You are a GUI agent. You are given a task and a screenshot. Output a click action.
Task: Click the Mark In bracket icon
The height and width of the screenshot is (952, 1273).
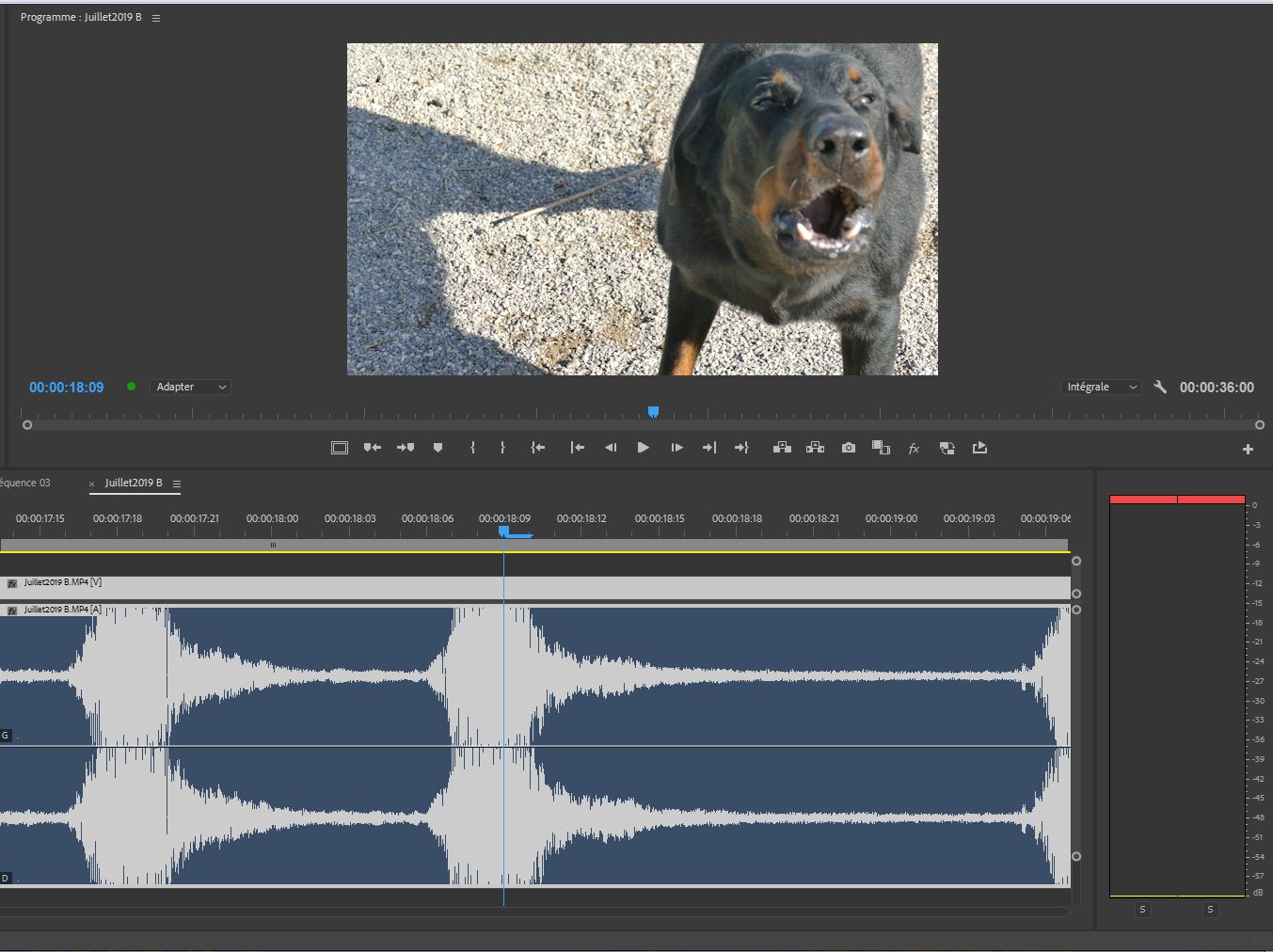click(472, 449)
